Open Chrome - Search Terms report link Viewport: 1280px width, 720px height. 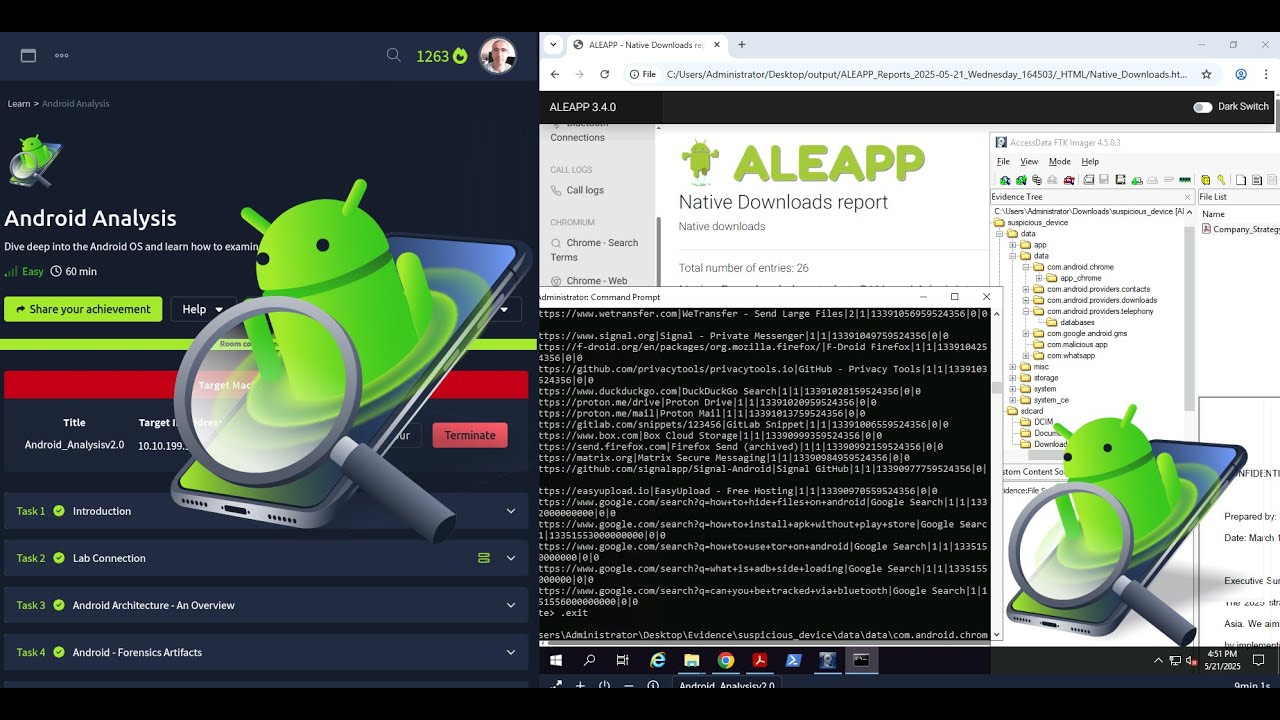click(x=594, y=250)
